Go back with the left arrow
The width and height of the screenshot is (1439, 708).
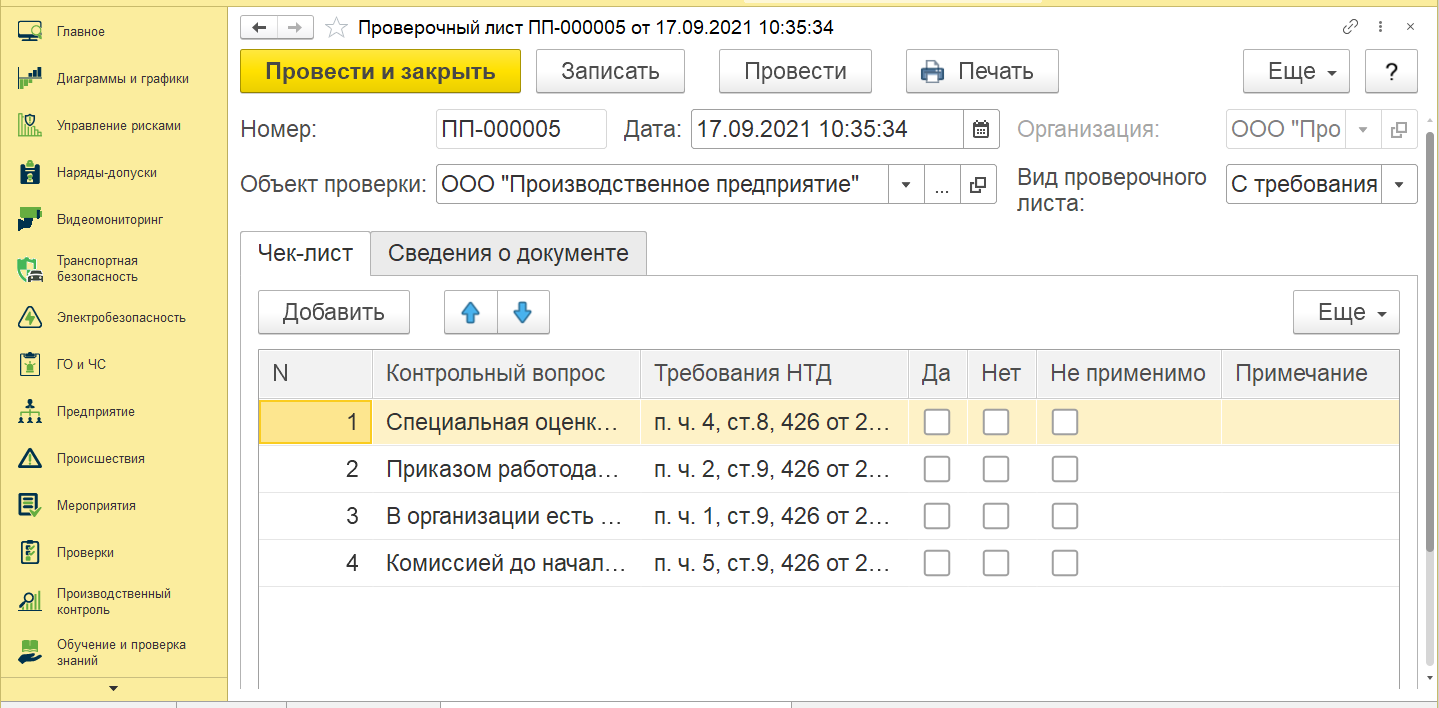[x=259, y=28]
